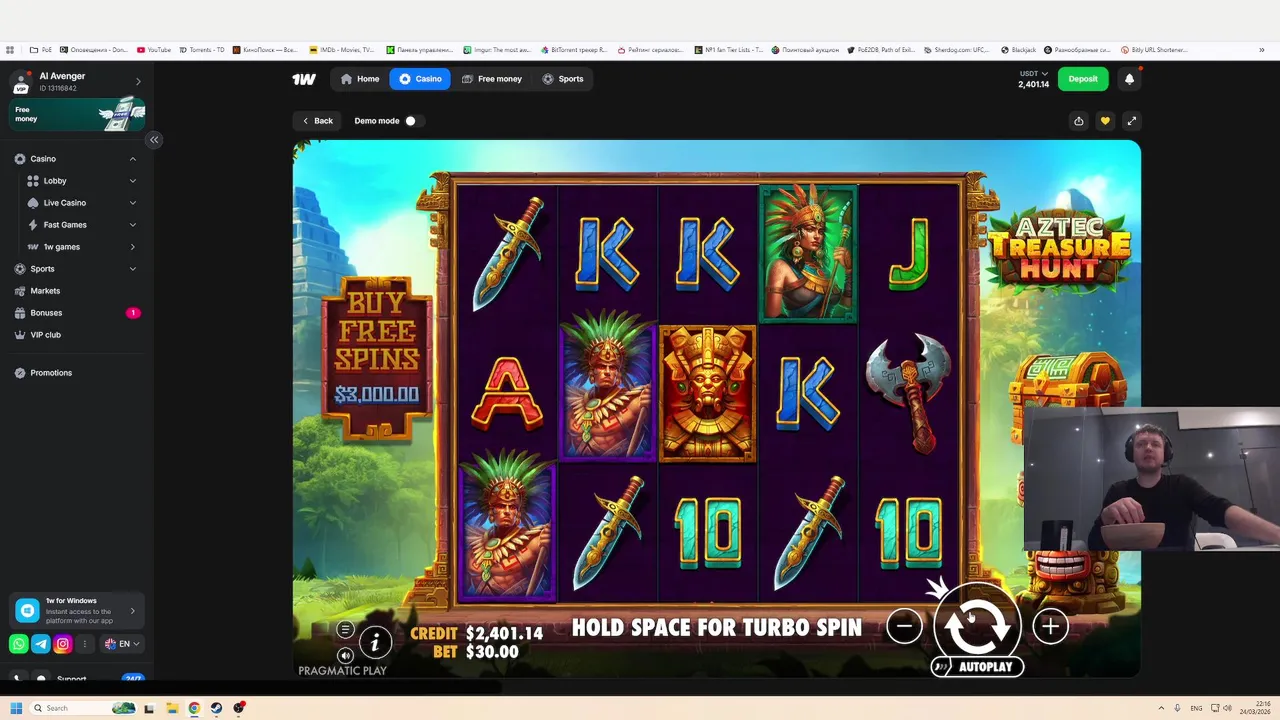Open the Task View taskbar icon
Screen dimensions: 1280x720
150,708
